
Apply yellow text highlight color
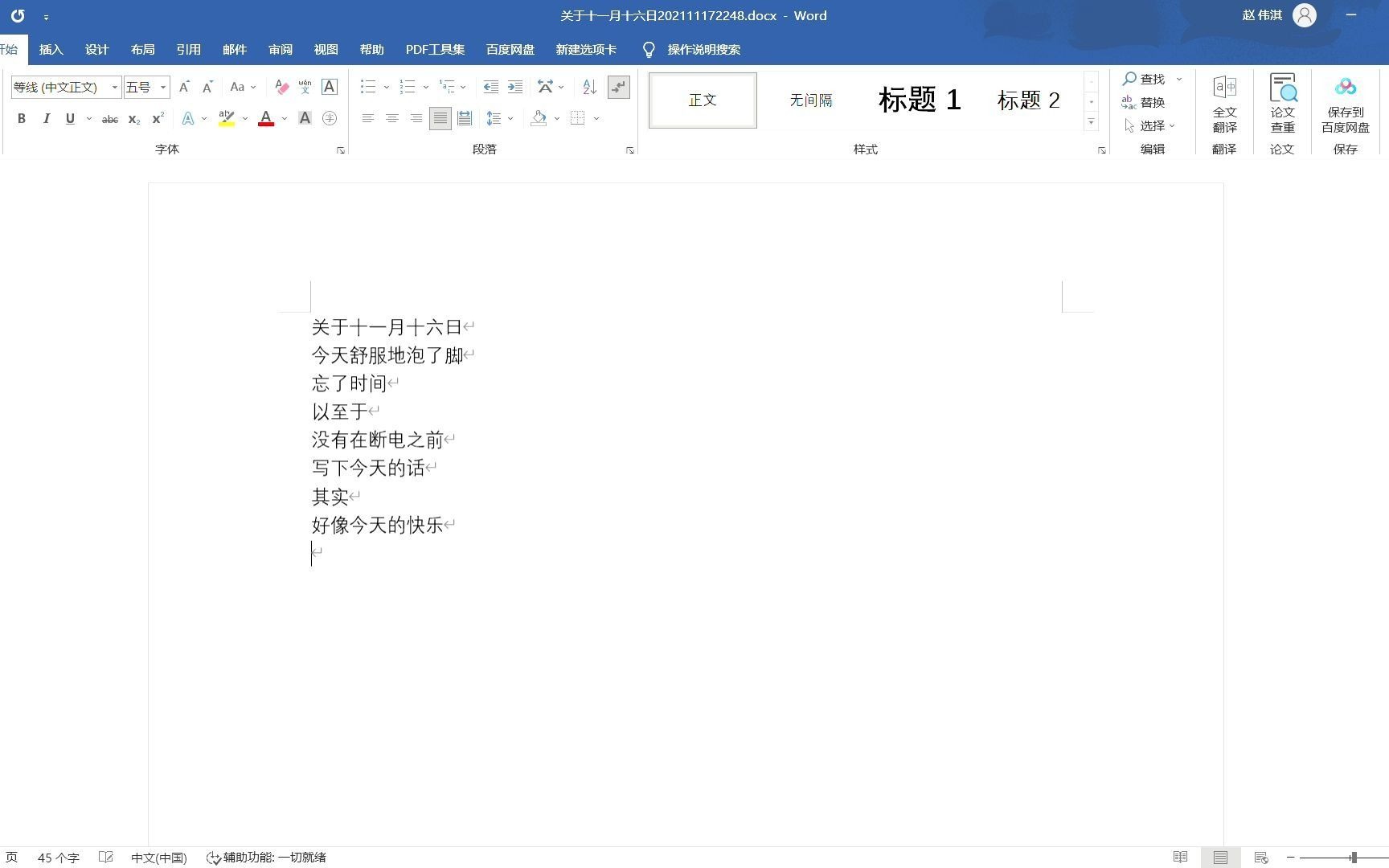pyautogui.click(x=227, y=118)
